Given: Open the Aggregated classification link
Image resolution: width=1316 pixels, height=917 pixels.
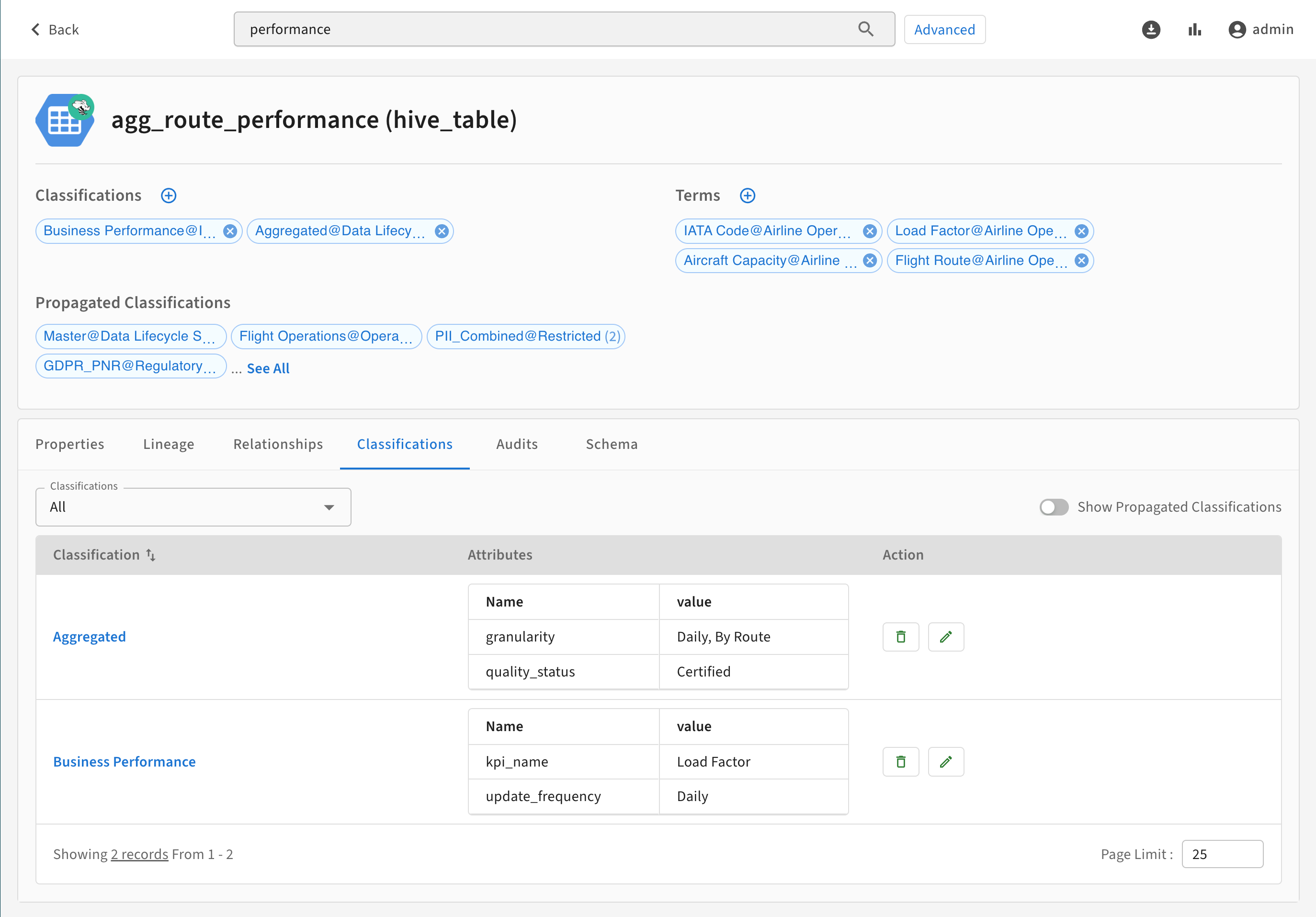Looking at the screenshot, I should [x=90, y=637].
